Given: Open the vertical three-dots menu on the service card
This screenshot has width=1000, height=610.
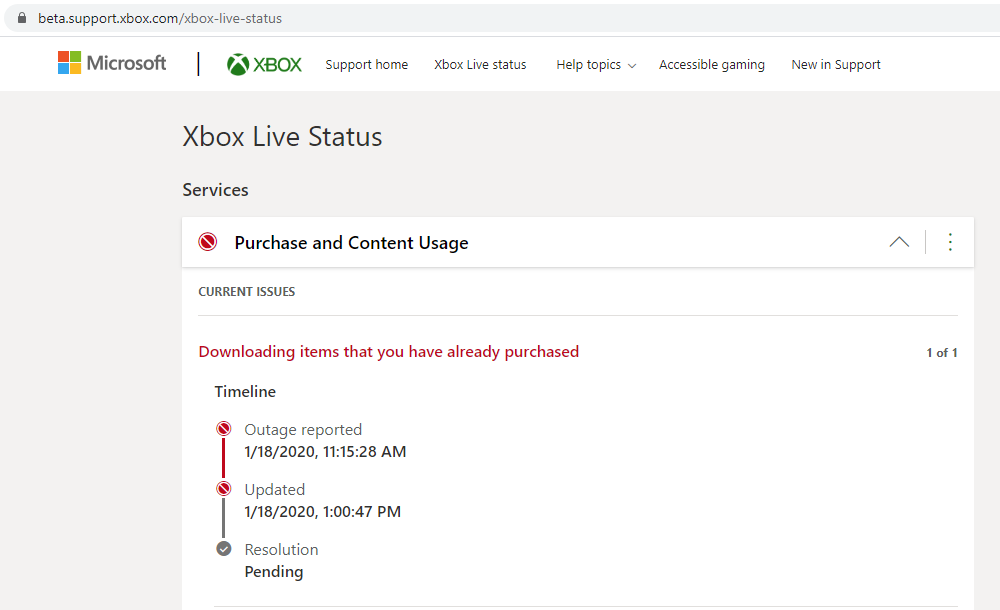Looking at the screenshot, I should coord(950,242).
